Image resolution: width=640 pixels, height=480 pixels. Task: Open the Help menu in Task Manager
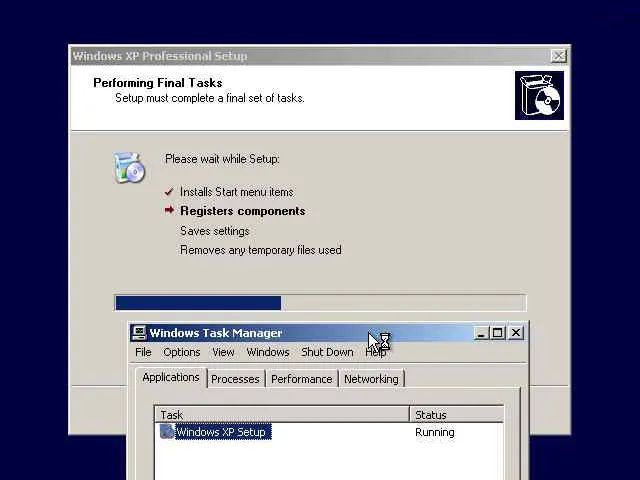tap(376, 352)
